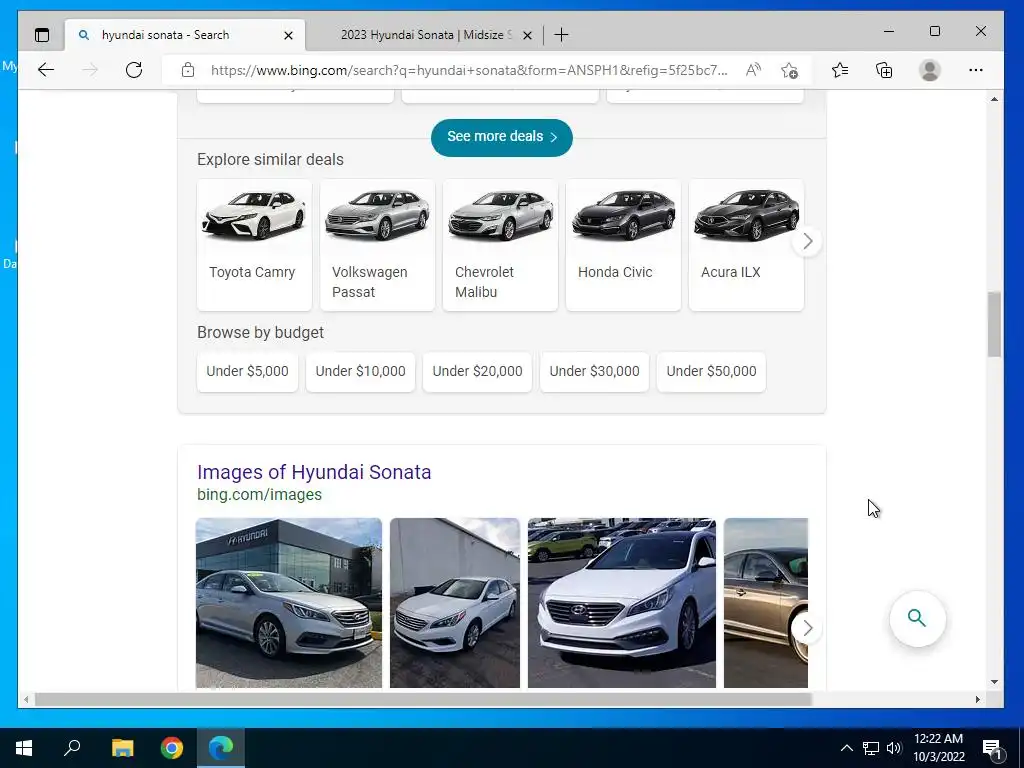This screenshot has width=1024, height=768.
Task: Select Under $30,000 budget
Action: tap(594, 372)
